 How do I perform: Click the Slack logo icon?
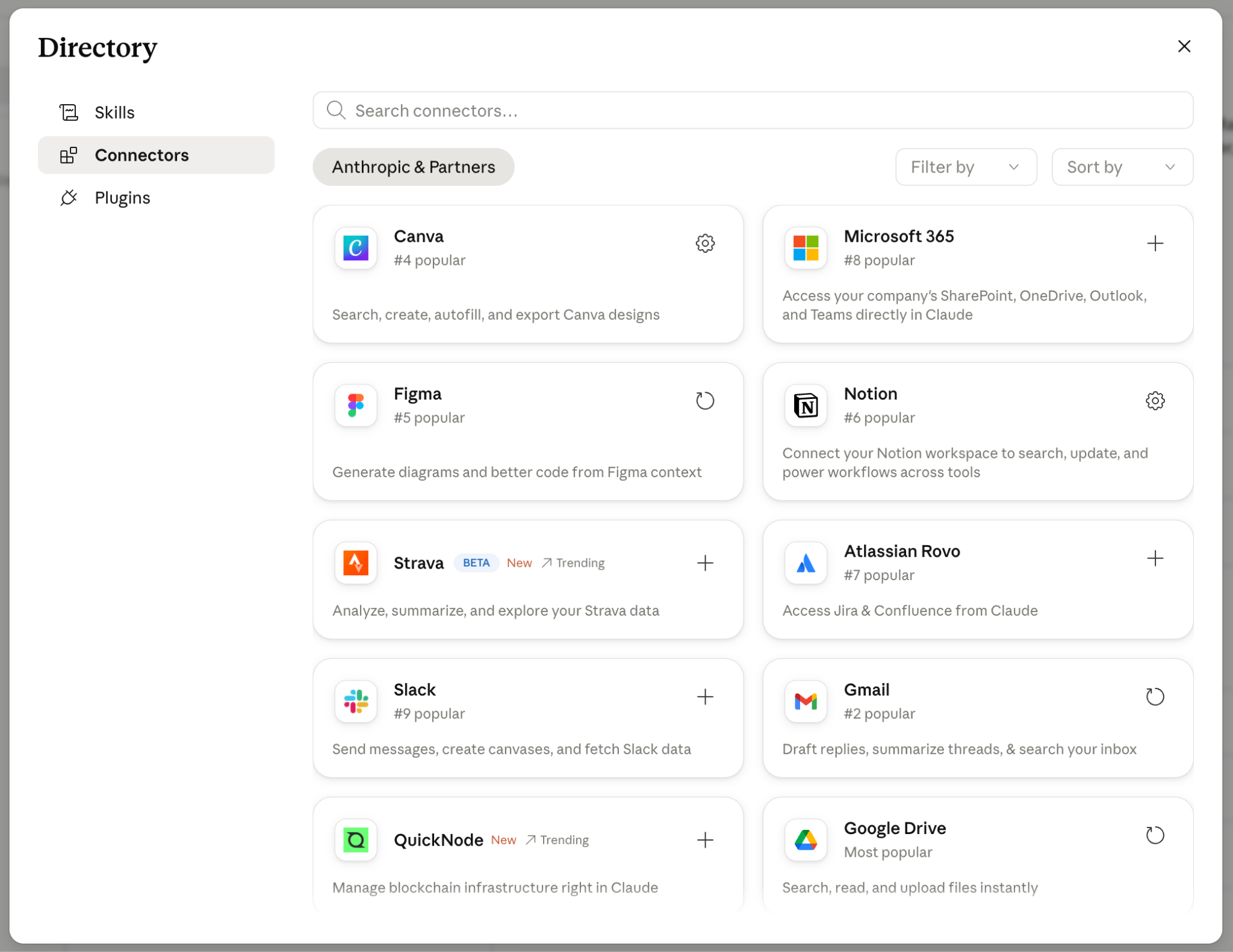(356, 702)
